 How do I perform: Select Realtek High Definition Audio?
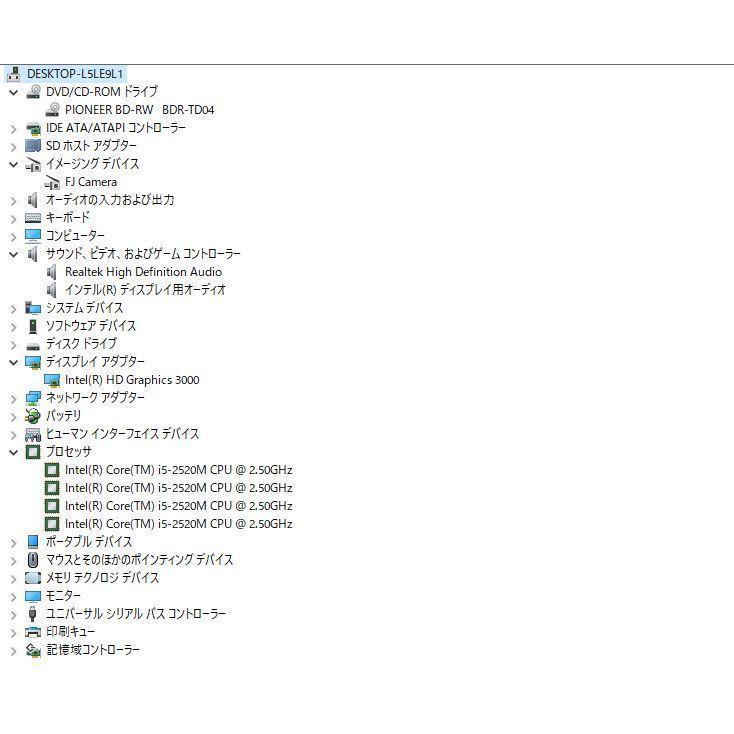(143, 272)
